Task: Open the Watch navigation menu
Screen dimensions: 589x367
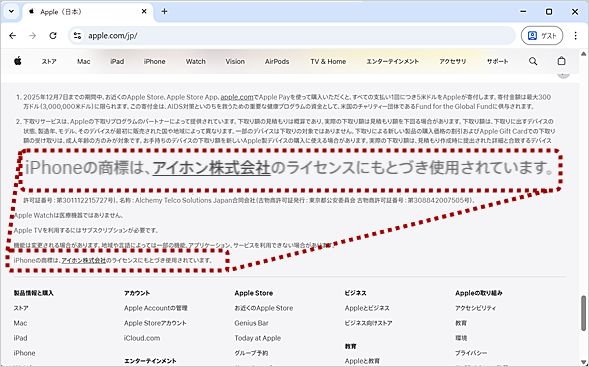Action: coord(195,62)
